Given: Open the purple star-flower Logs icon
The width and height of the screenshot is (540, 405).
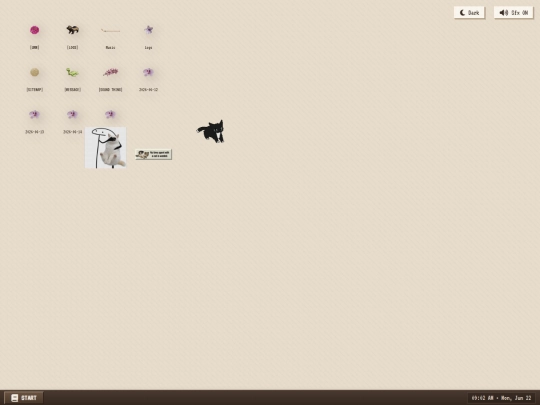Looking at the screenshot, I should tap(148, 30).
